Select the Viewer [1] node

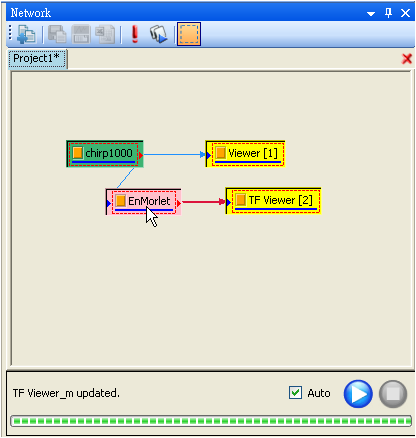coord(245,154)
